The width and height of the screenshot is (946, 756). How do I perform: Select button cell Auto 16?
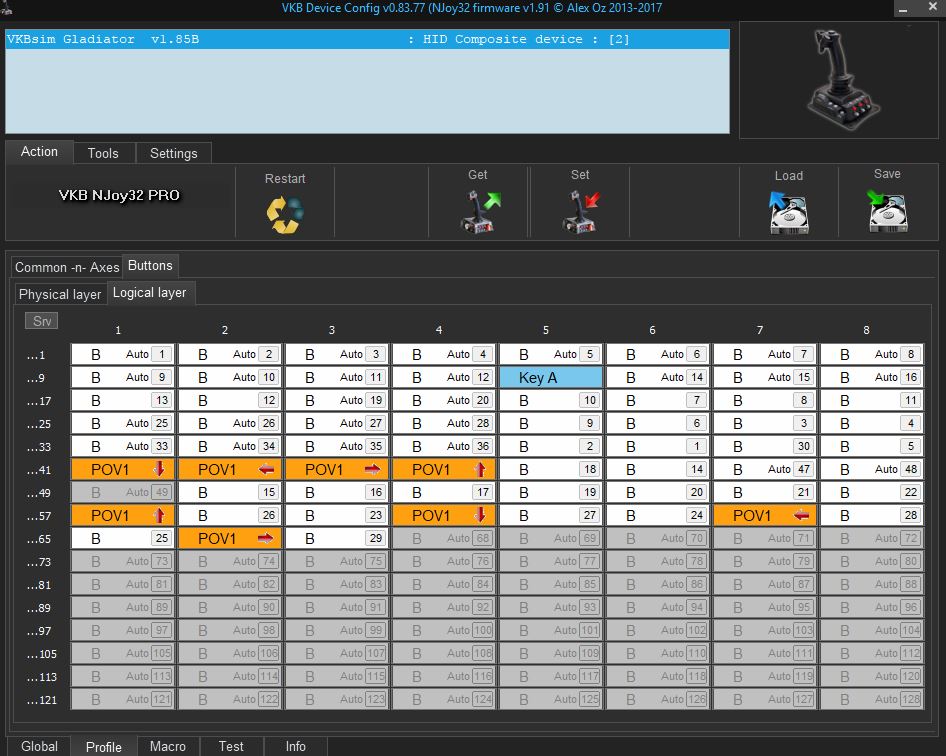pyautogui.click(x=872, y=378)
